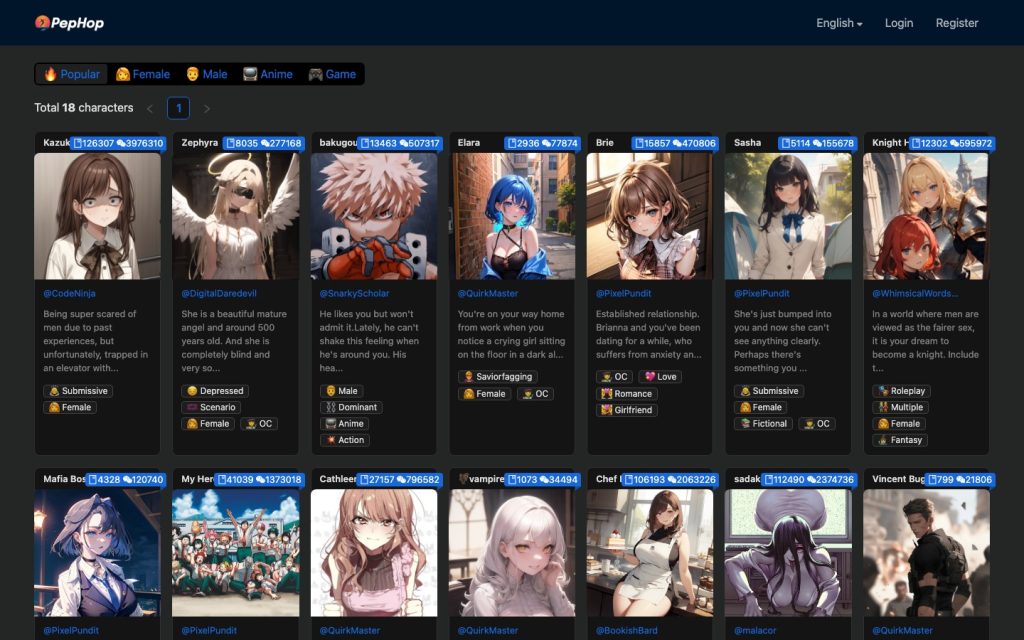This screenshot has width=1024, height=640.
Task: Select the Popular category tab
Action: pyautogui.click(x=72, y=74)
